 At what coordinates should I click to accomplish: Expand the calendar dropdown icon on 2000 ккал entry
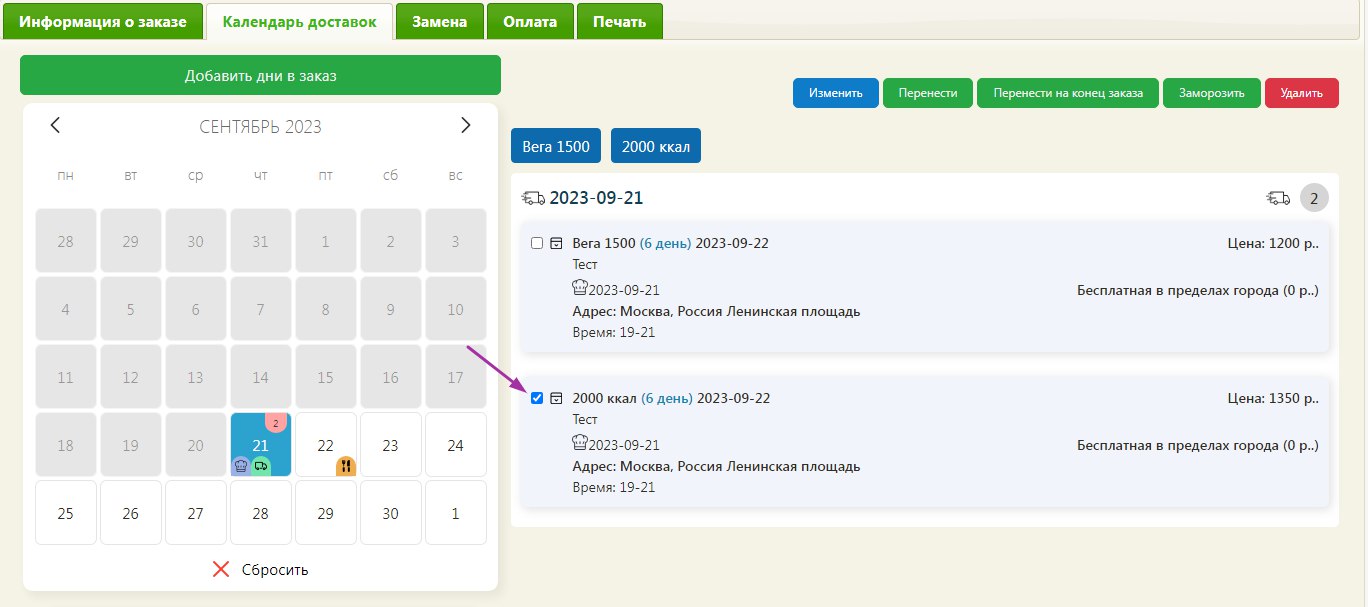click(x=557, y=398)
